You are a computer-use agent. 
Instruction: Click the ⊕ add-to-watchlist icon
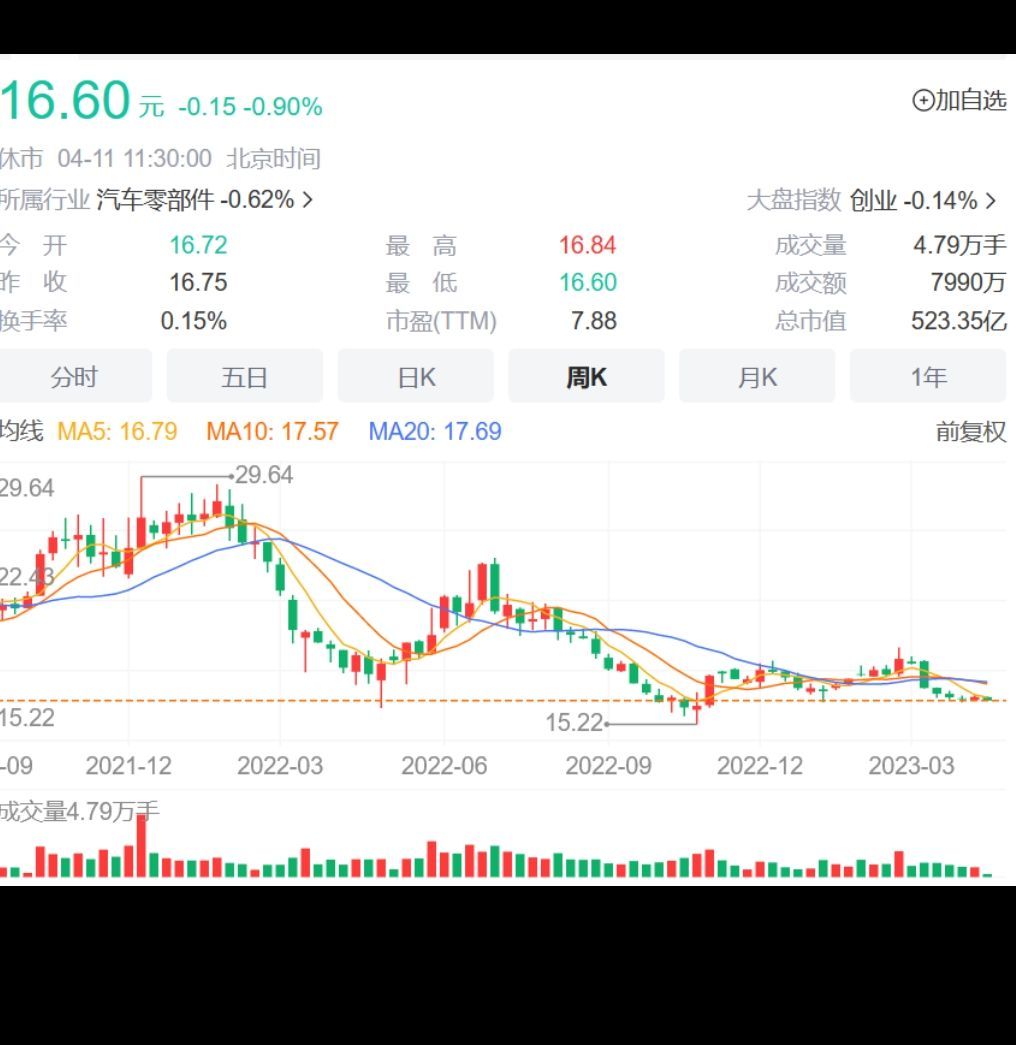(x=925, y=100)
